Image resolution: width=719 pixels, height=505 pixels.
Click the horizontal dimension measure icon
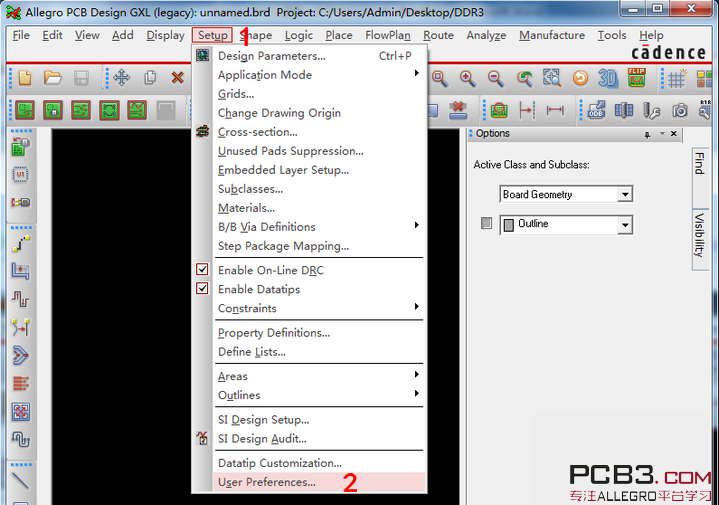point(555,110)
